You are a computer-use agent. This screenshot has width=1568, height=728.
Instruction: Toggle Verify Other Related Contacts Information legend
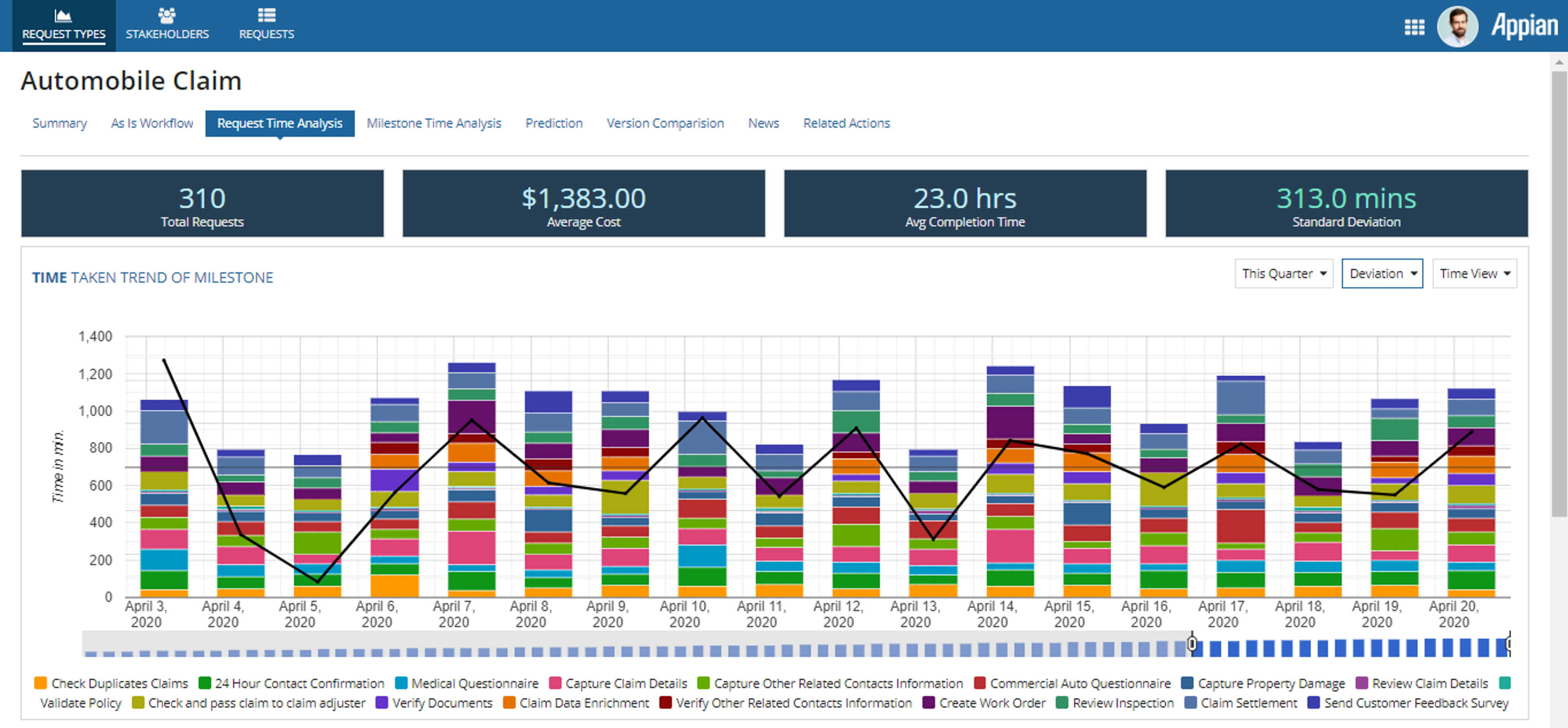(786, 702)
